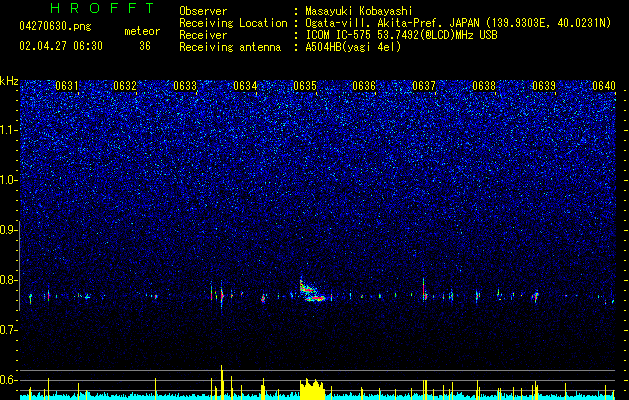This screenshot has width=629, height=400.
Task: Click the 0633 time marker
Action: coord(185,86)
